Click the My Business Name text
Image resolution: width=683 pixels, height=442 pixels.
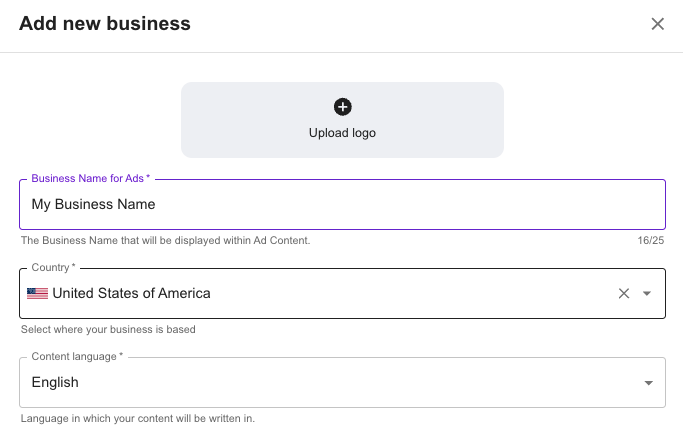click(x=93, y=204)
